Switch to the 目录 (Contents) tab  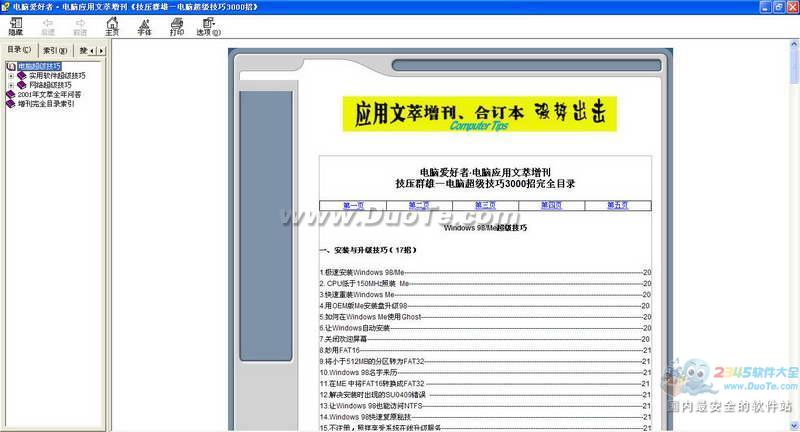coord(19,49)
